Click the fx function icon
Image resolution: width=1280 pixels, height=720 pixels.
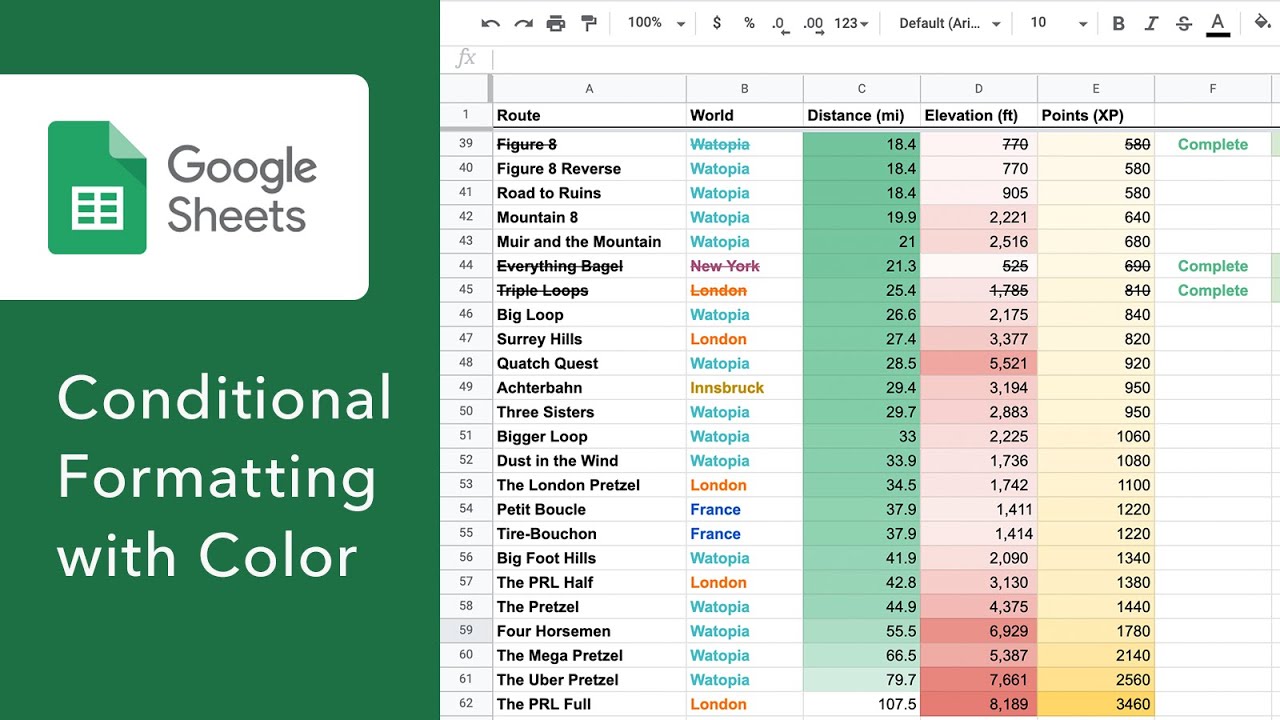[466, 58]
